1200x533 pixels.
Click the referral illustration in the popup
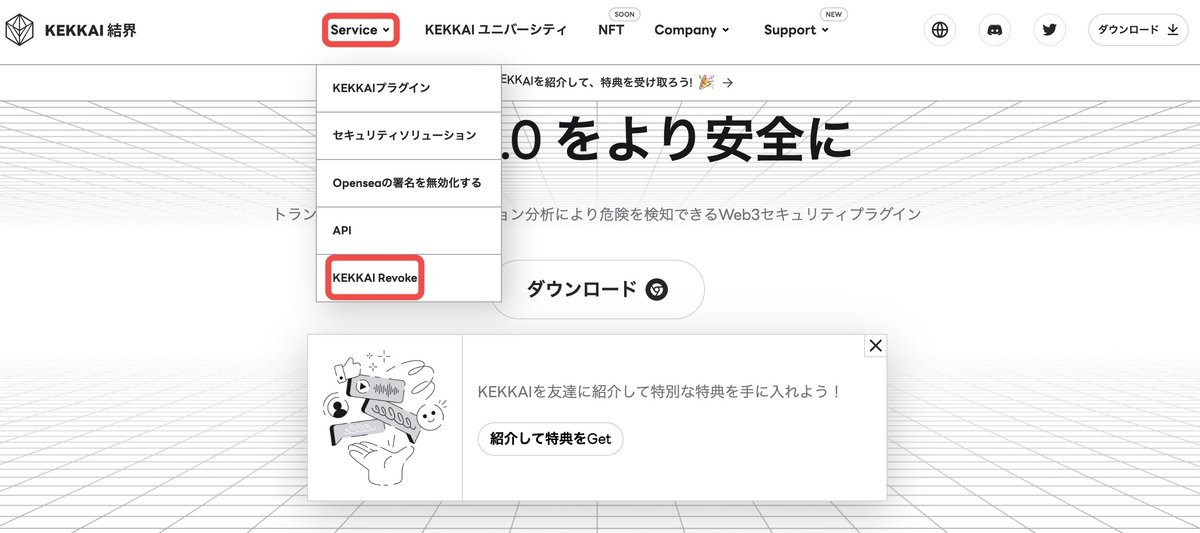point(385,417)
